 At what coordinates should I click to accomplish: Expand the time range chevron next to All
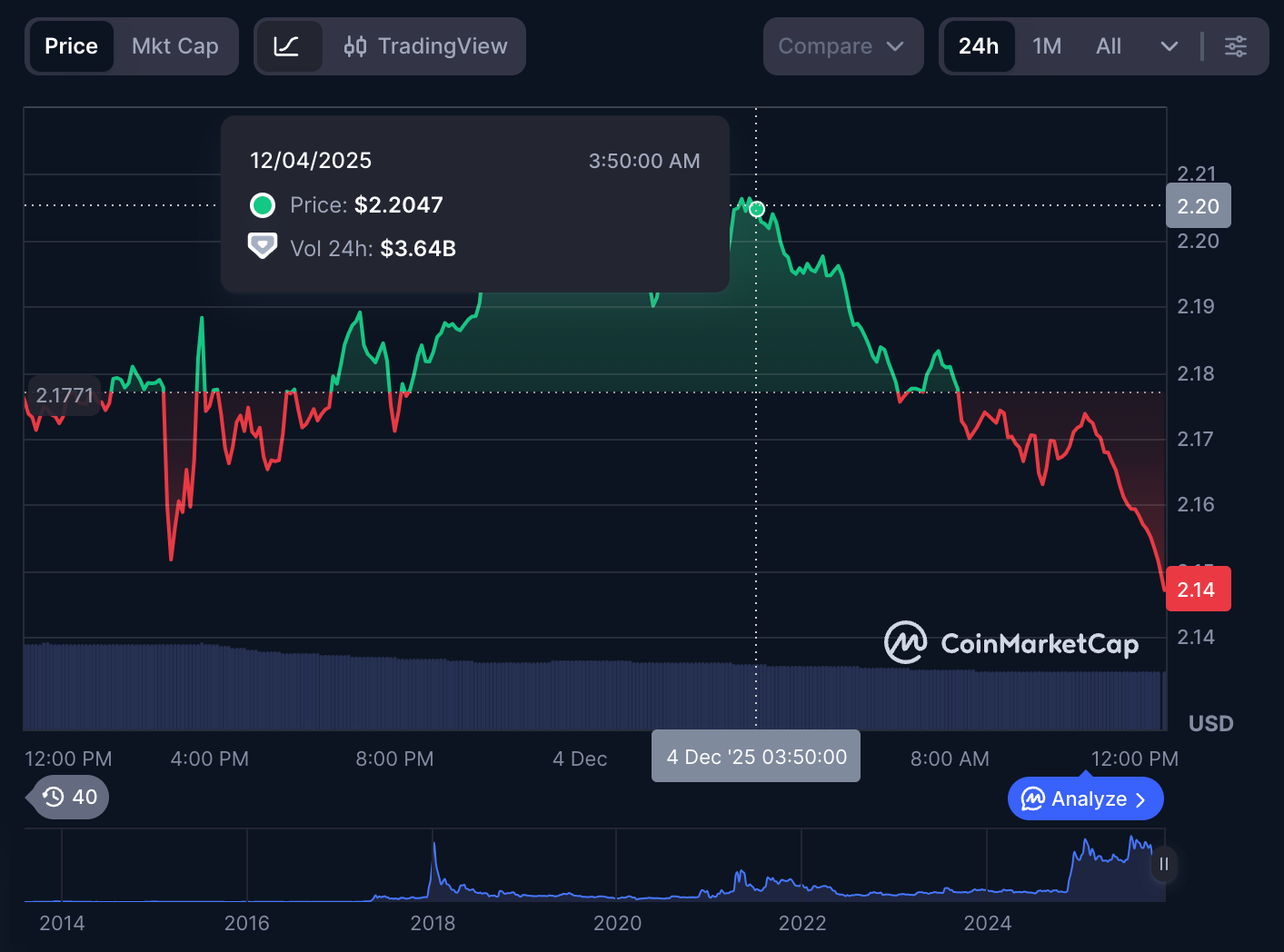coord(1169,45)
